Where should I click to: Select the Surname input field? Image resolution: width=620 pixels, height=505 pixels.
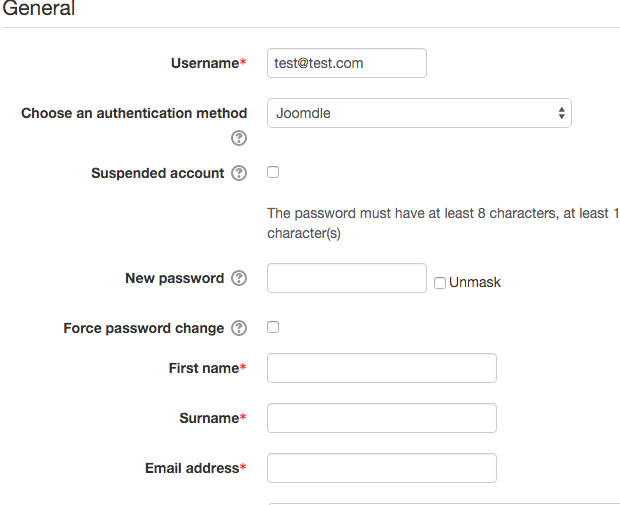[x=382, y=418]
